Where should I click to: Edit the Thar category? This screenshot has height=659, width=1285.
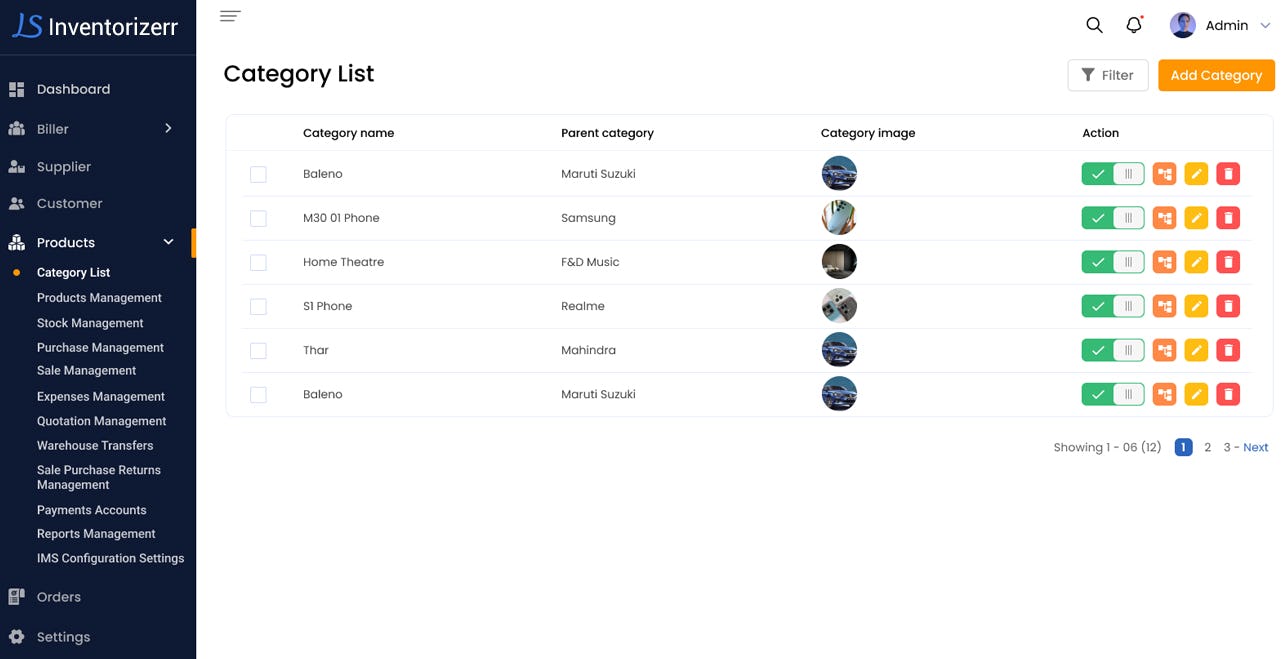click(1196, 350)
